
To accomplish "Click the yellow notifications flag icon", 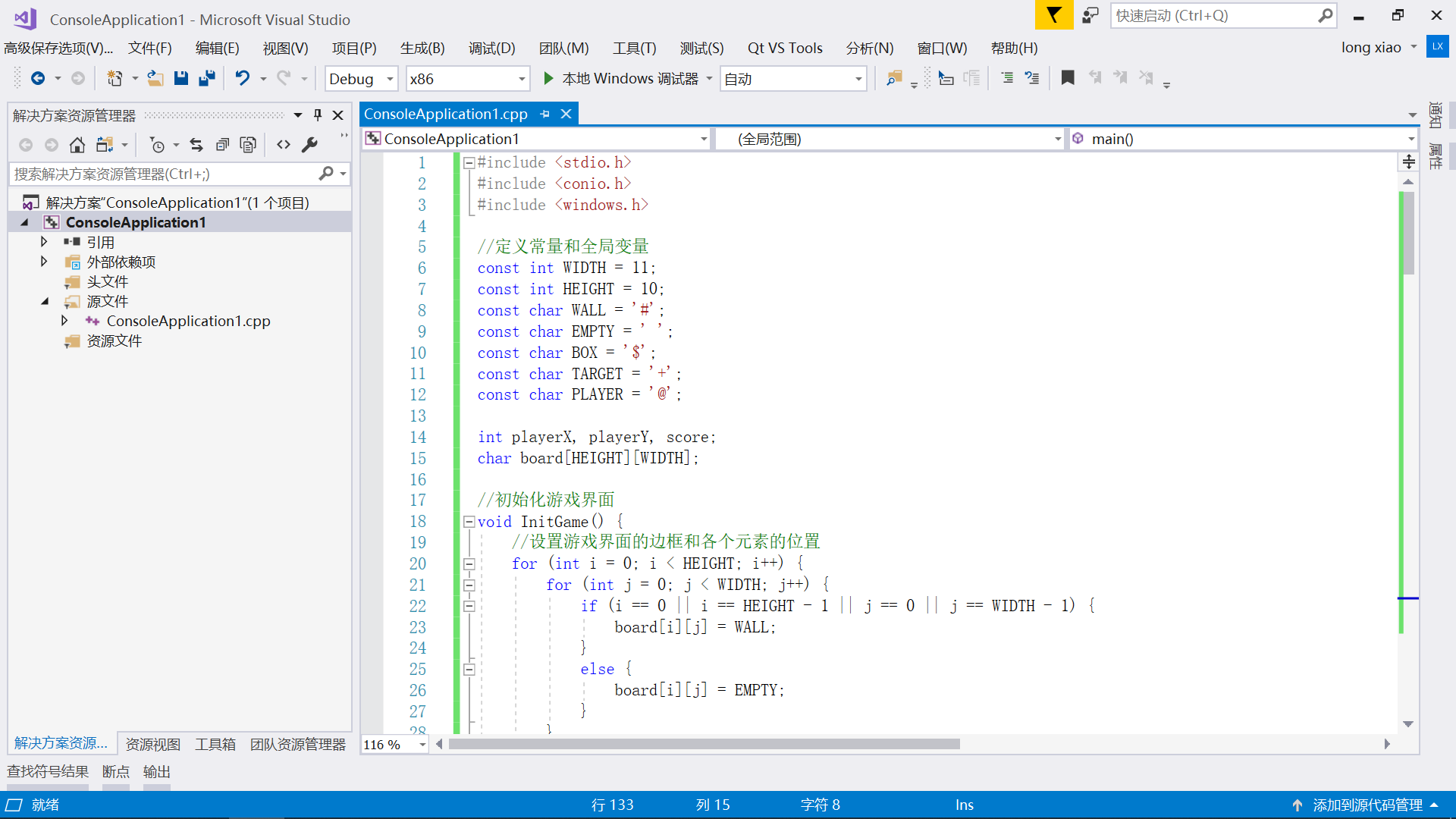I will point(1053,15).
